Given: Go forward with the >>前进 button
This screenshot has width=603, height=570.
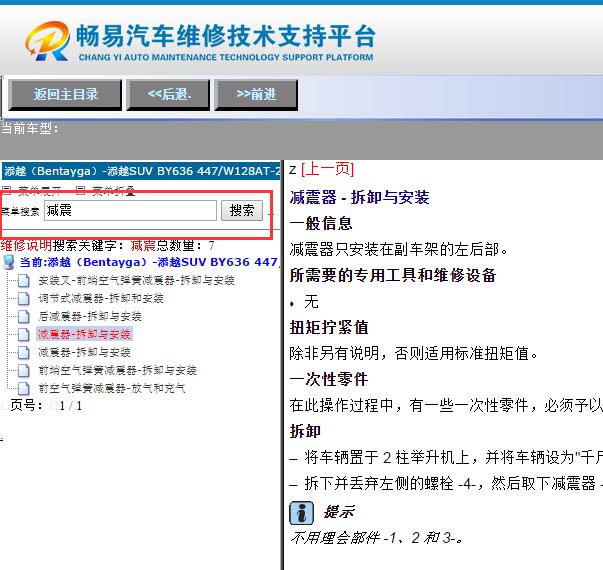Looking at the screenshot, I should [x=256, y=95].
